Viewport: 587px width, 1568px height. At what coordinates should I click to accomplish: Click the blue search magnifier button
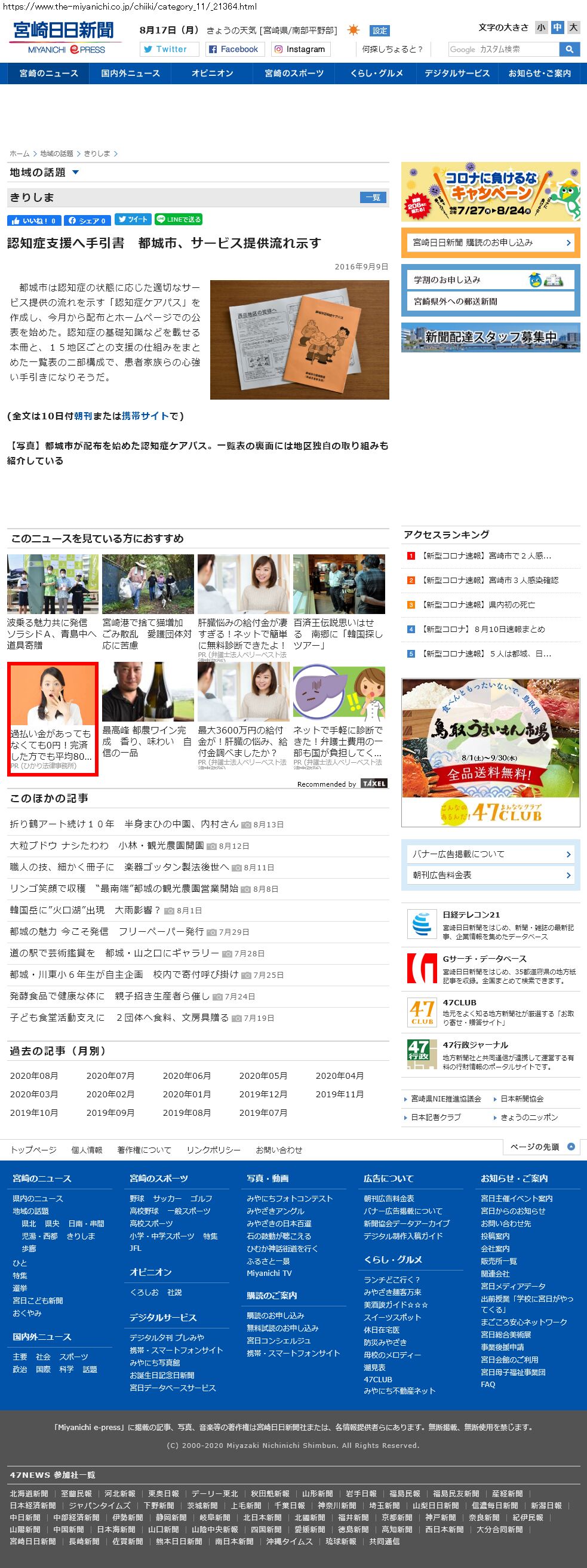tap(569, 50)
